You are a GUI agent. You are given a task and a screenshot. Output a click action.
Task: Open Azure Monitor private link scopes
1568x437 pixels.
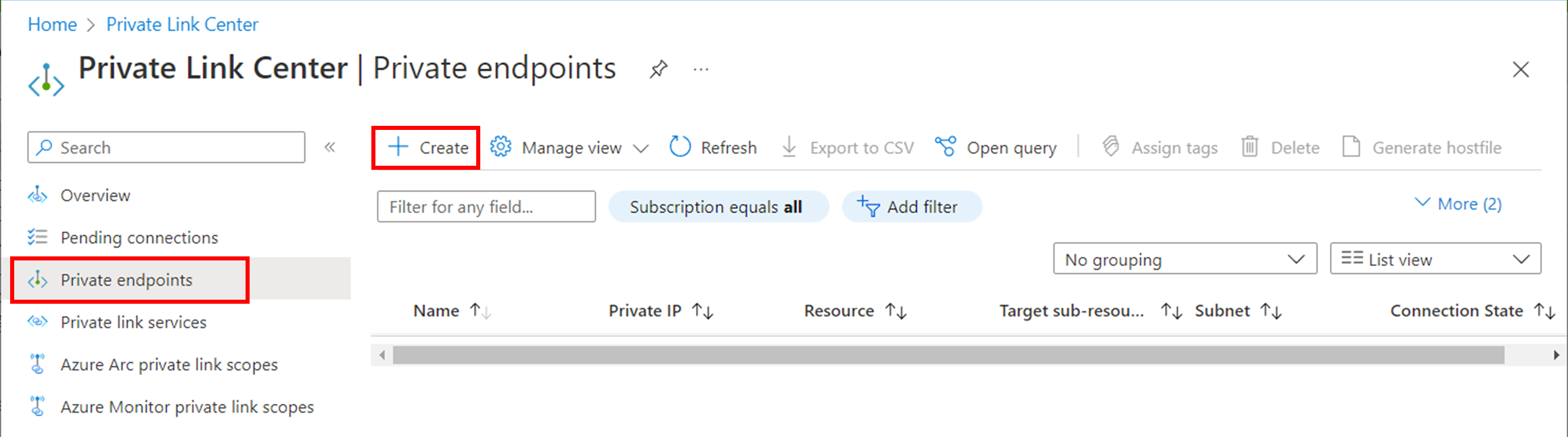[187, 407]
